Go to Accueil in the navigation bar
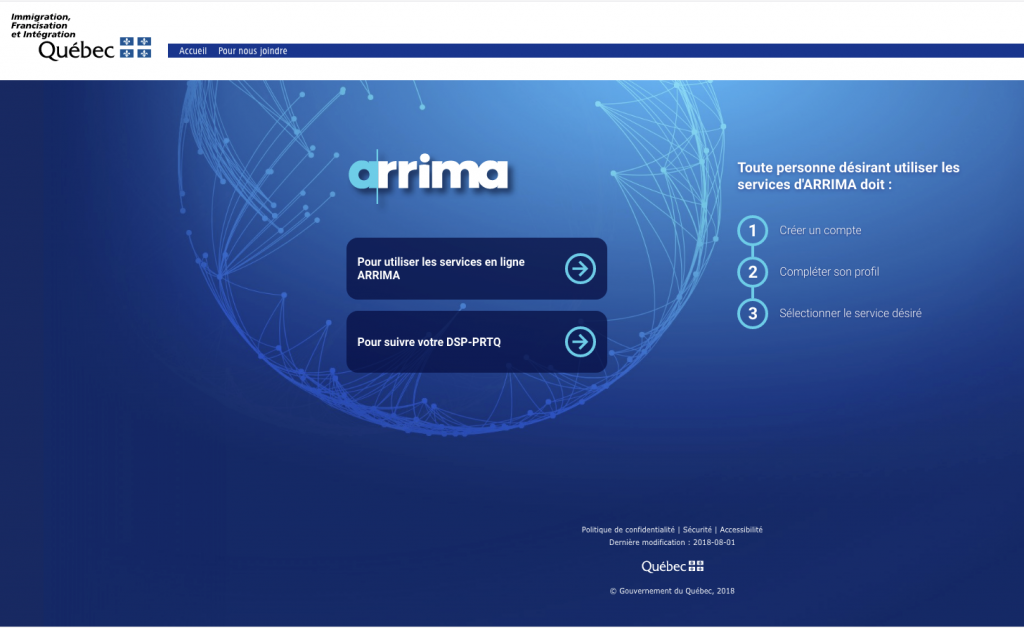 pos(193,51)
